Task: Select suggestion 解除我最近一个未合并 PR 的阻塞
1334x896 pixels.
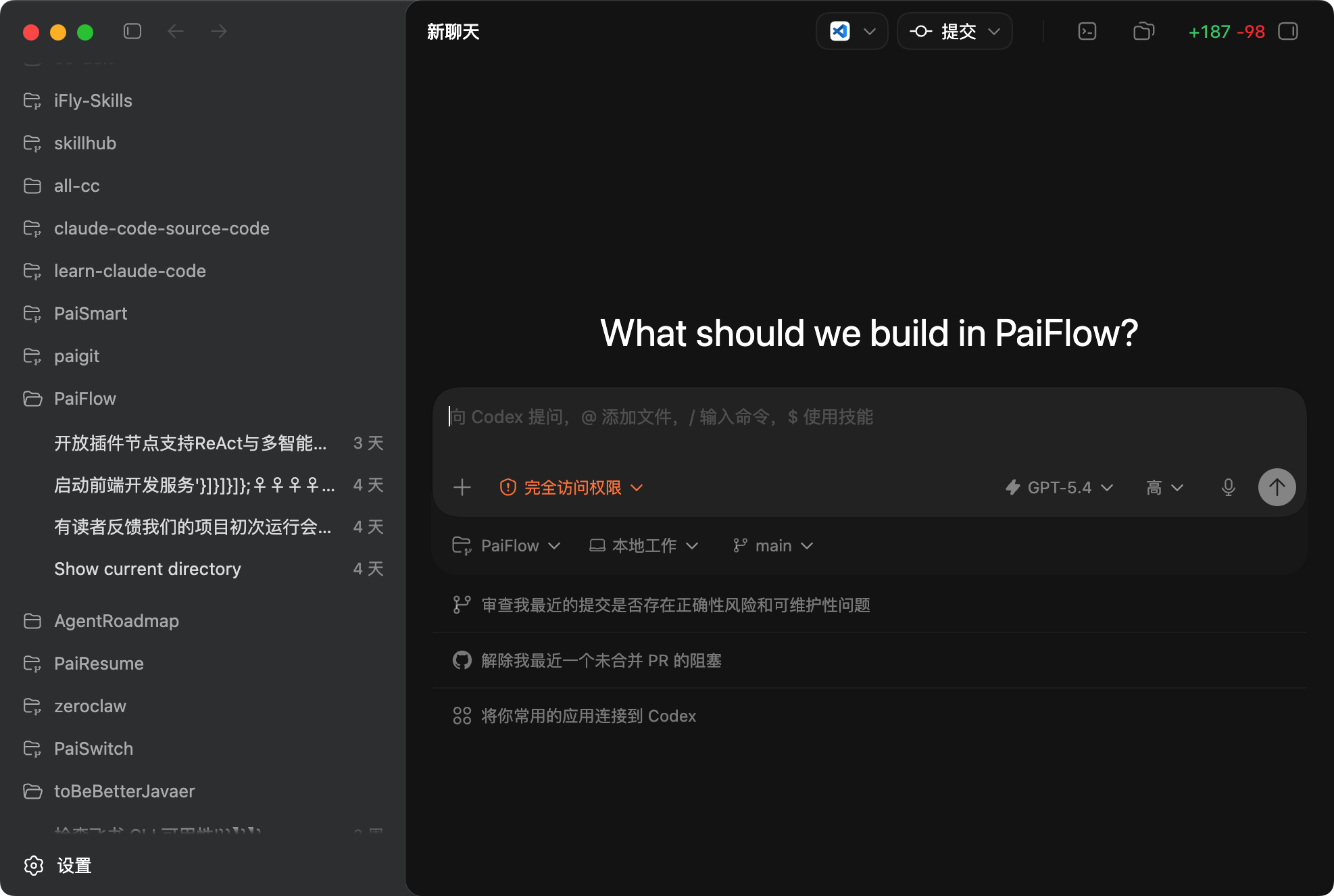Action: (x=869, y=660)
